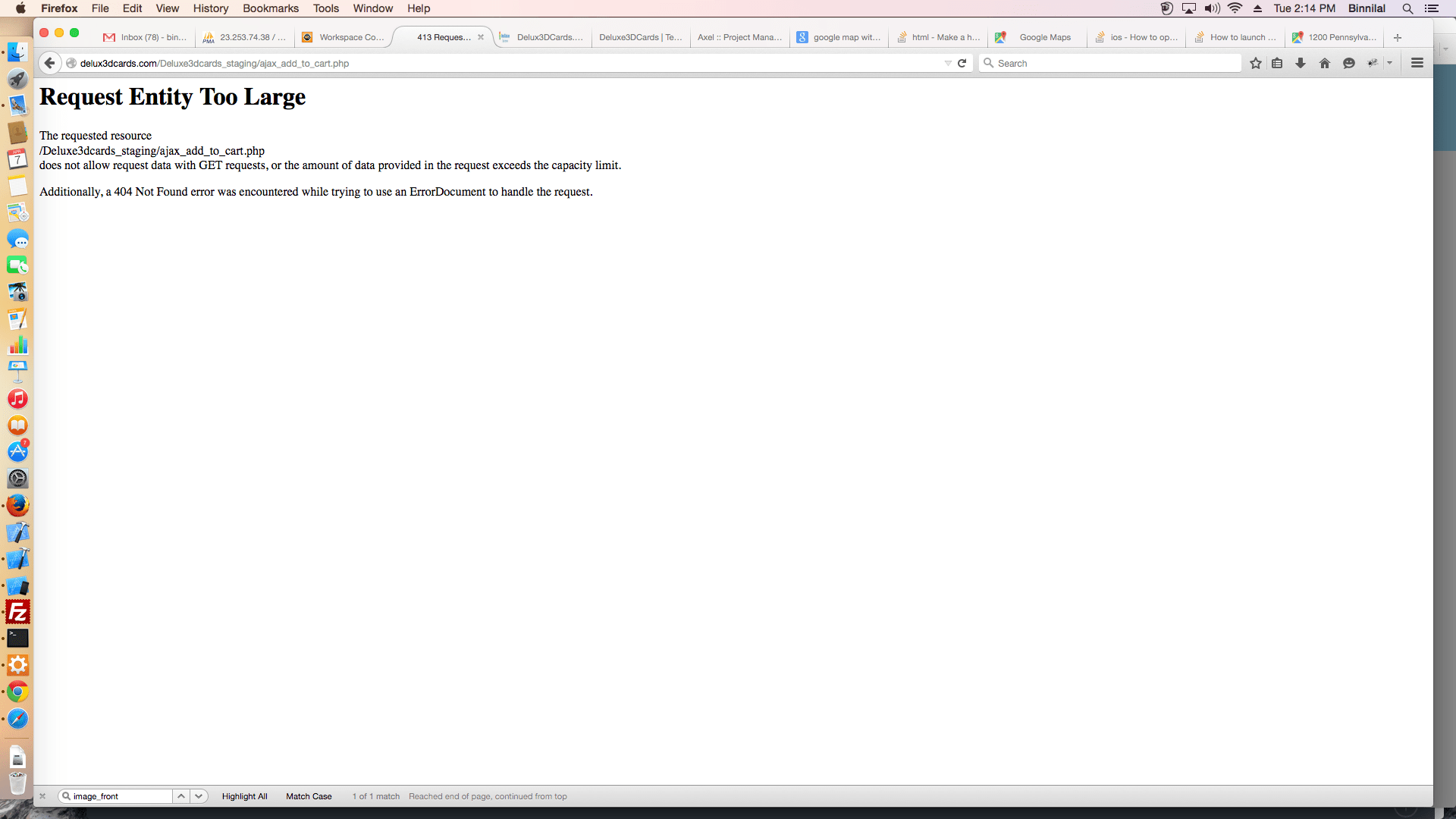
Task: Switch to the Google Maps tab
Action: point(1044,37)
